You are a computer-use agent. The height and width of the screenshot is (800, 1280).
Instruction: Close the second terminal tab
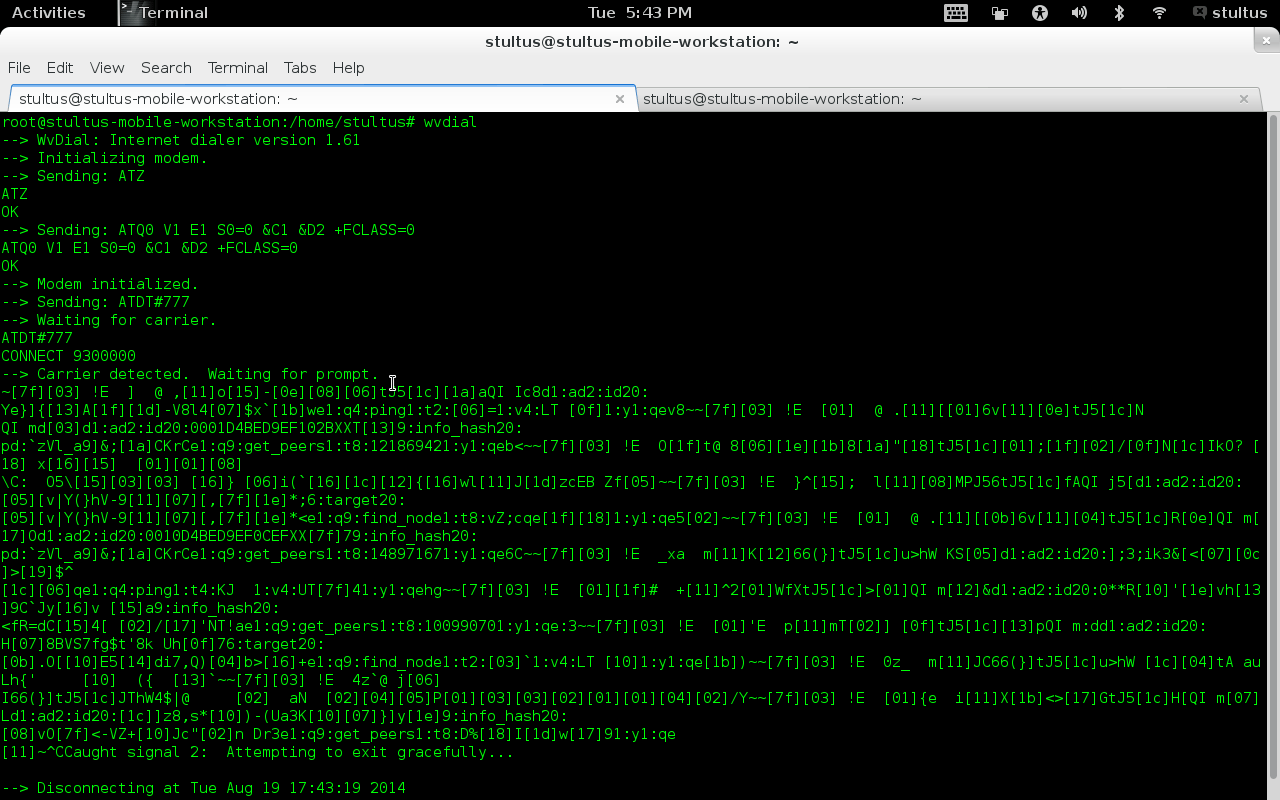pos(1244,98)
